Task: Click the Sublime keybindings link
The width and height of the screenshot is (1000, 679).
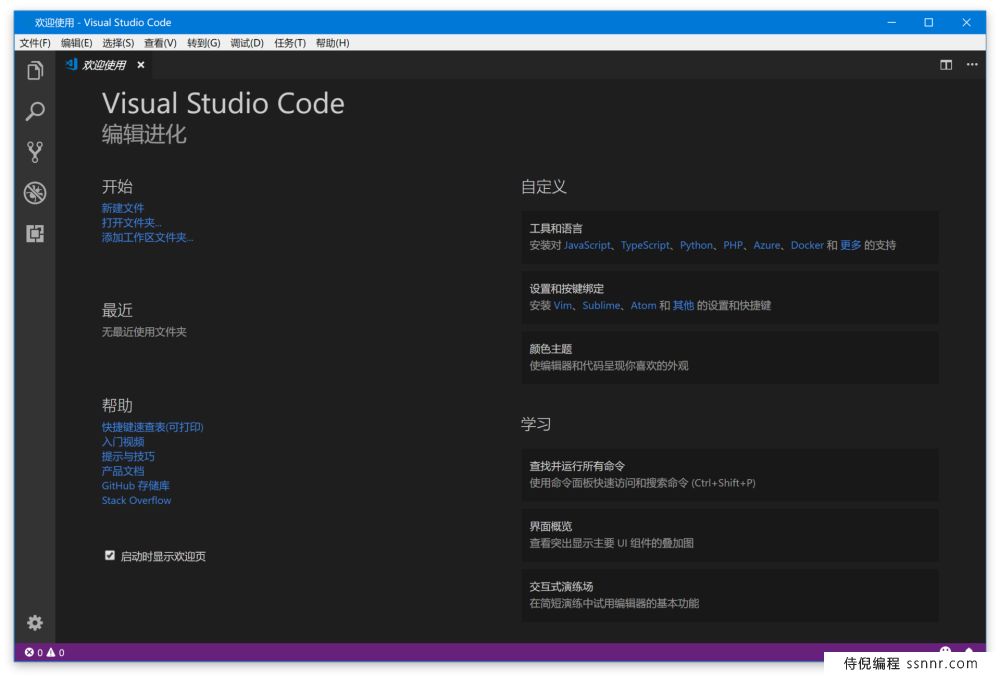Action: (x=601, y=305)
